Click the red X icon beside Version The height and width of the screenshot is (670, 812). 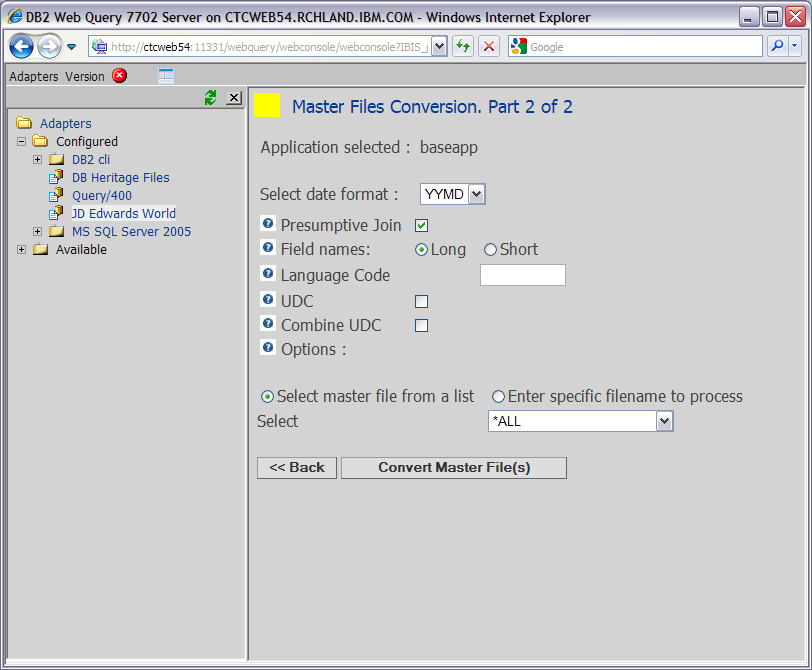[120, 76]
